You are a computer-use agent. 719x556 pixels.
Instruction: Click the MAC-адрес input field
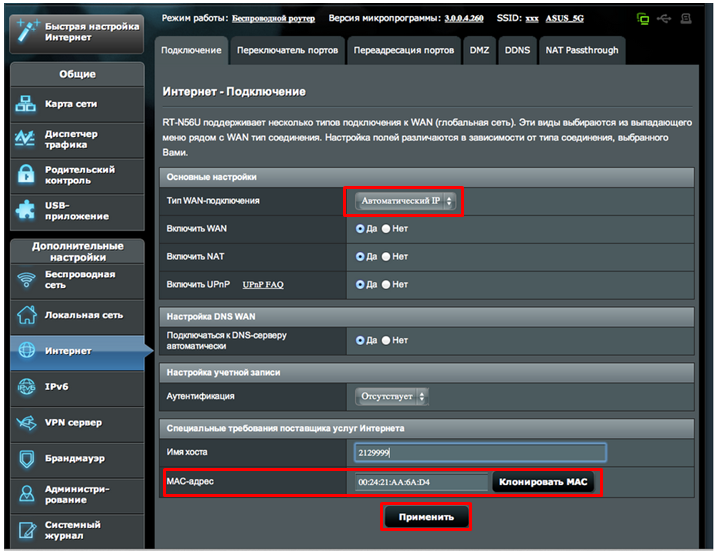(421, 482)
